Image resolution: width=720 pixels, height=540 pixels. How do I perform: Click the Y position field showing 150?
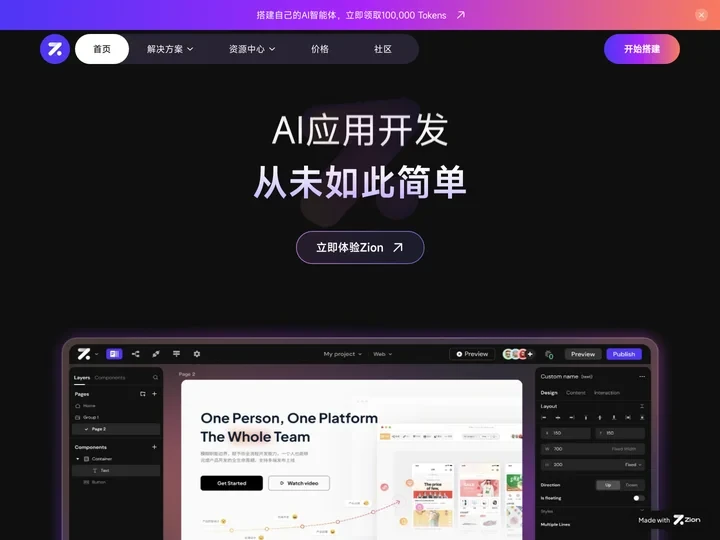tap(620, 433)
